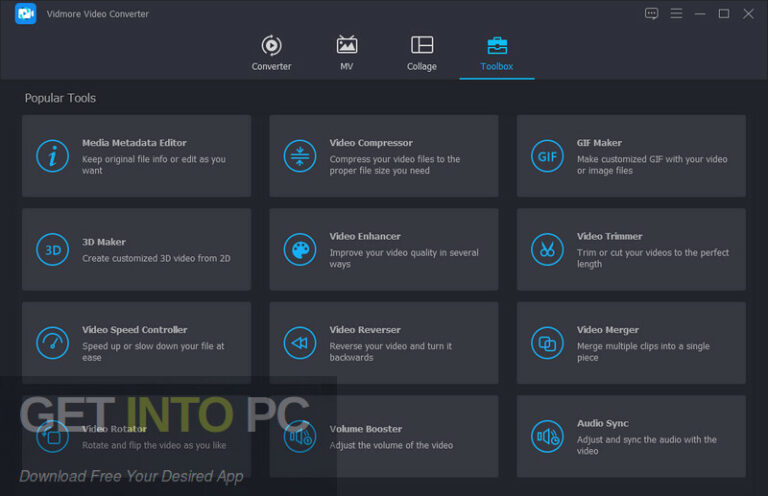Open Video Speed Controller title
Image resolution: width=768 pixels, height=496 pixels.
click(135, 330)
